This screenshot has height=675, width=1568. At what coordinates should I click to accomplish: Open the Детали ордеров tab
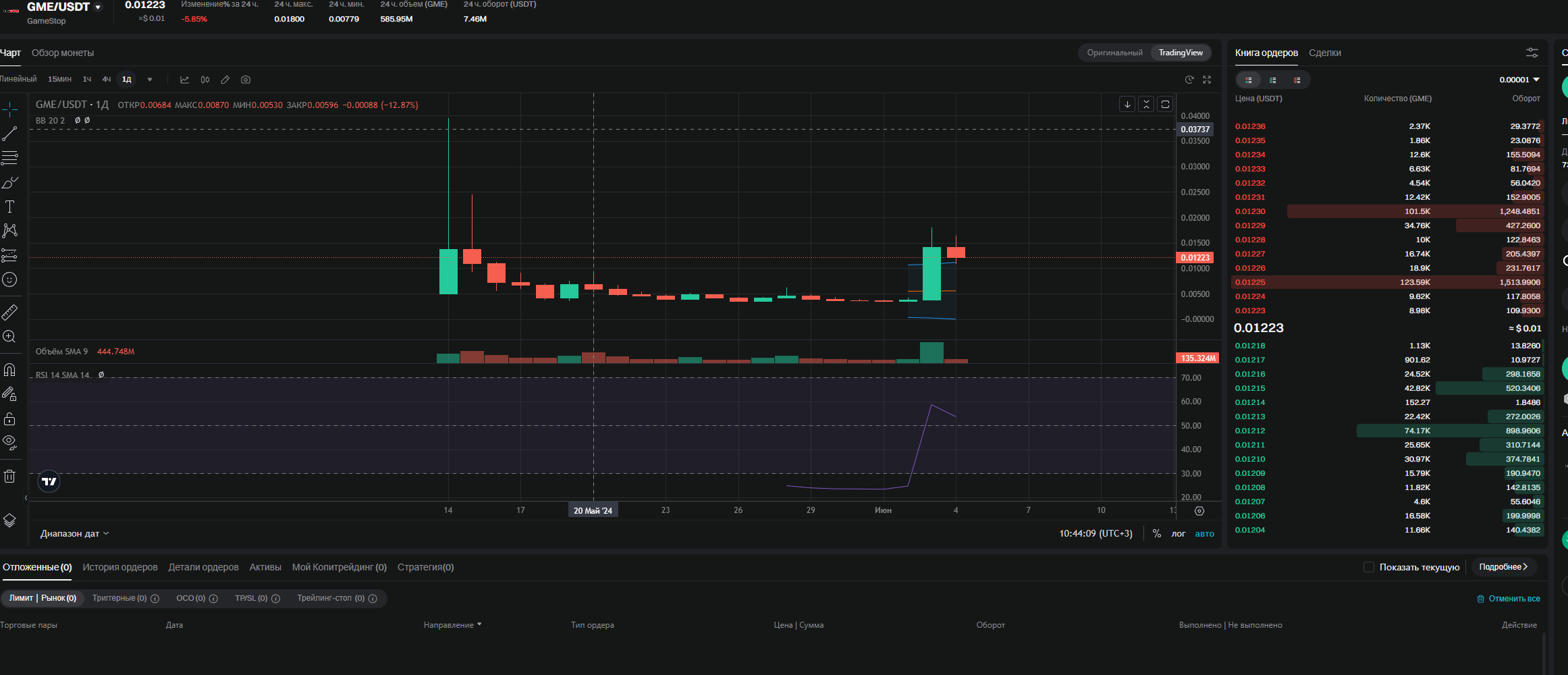click(x=203, y=567)
